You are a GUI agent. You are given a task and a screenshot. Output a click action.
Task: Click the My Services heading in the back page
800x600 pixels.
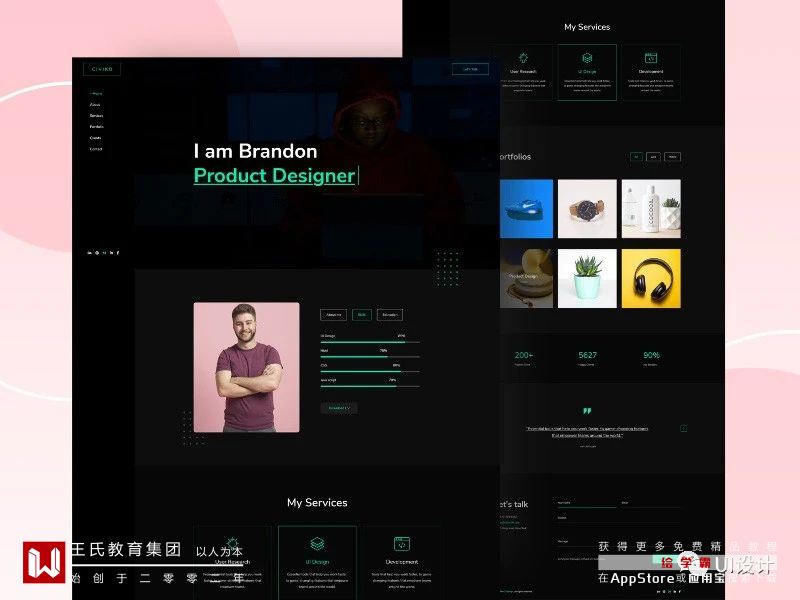coord(587,27)
